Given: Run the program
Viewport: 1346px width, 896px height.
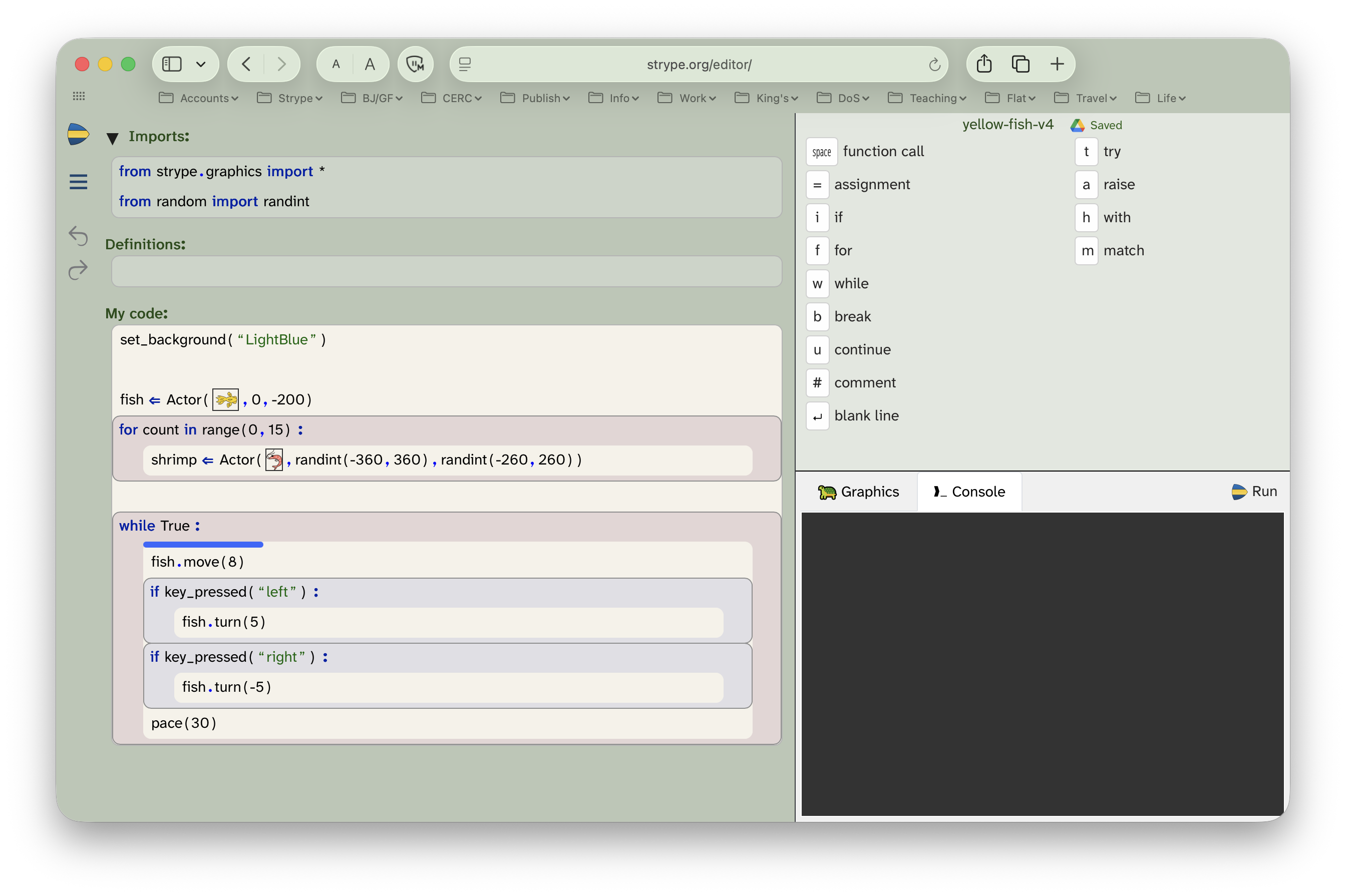Looking at the screenshot, I should [x=1254, y=492].
